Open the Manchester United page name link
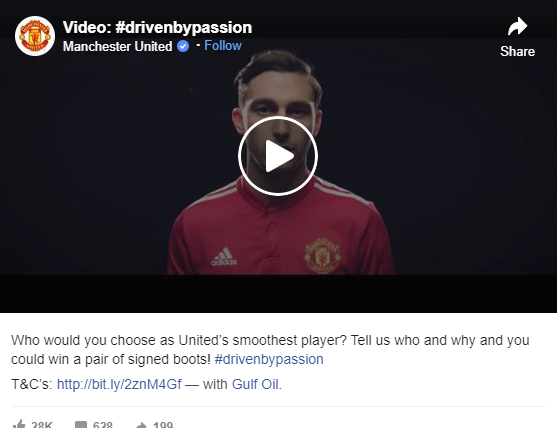The height and width of the screenshot is (428, 557). point(117,46)
